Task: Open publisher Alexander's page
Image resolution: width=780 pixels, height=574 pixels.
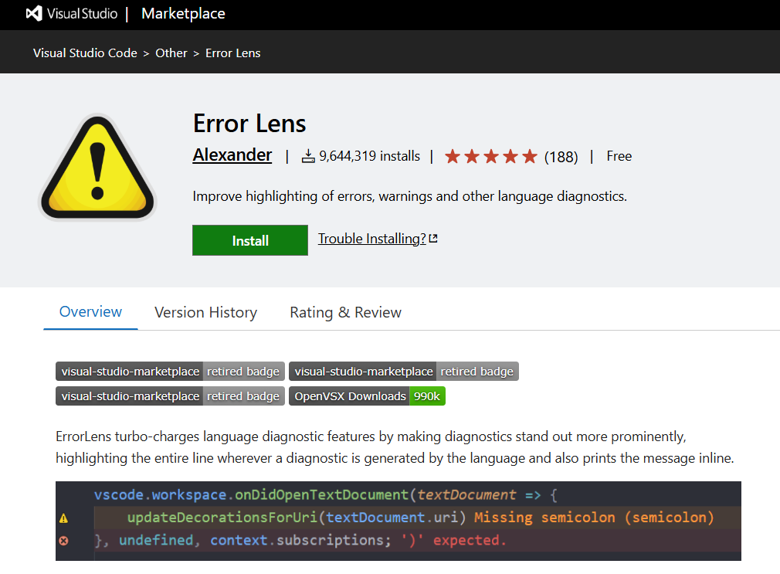Action: 232,155
